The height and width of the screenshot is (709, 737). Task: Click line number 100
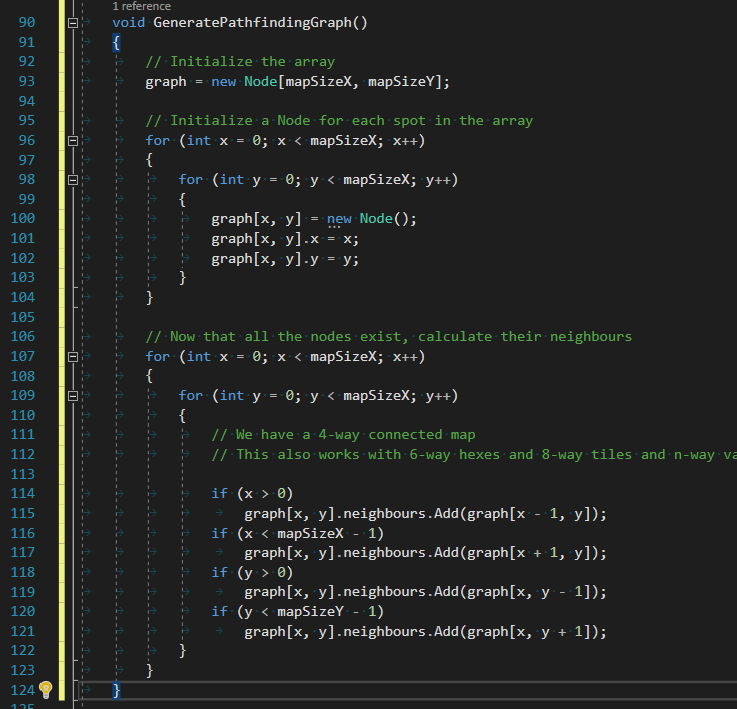[x=23, y=219]
